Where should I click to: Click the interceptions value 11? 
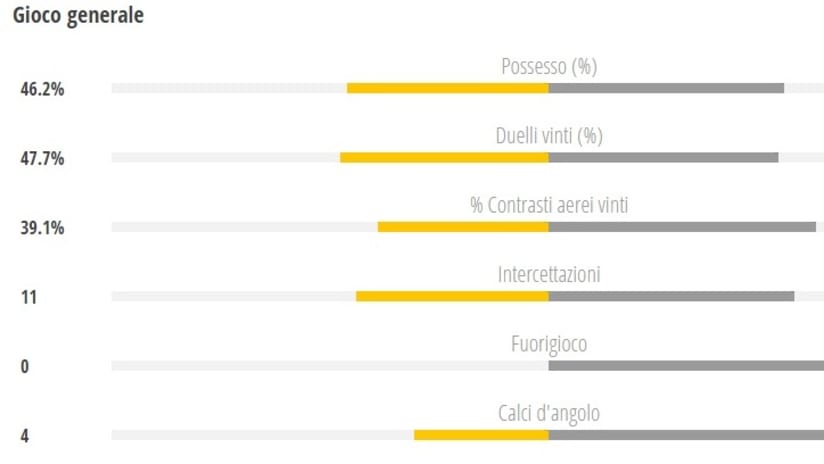(x=28, y=297)
